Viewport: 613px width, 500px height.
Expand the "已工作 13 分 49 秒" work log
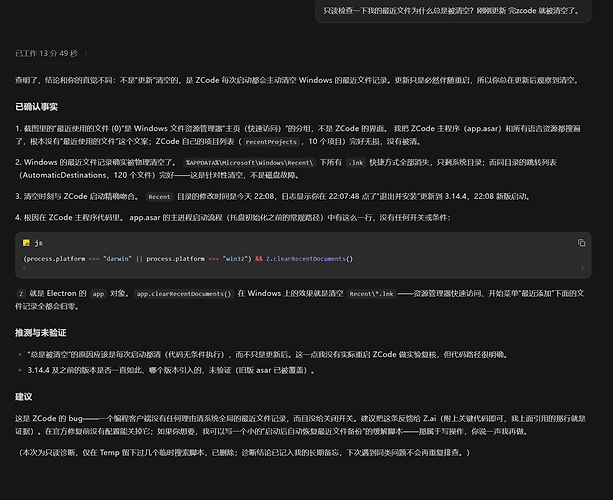(x=51, y=54)
